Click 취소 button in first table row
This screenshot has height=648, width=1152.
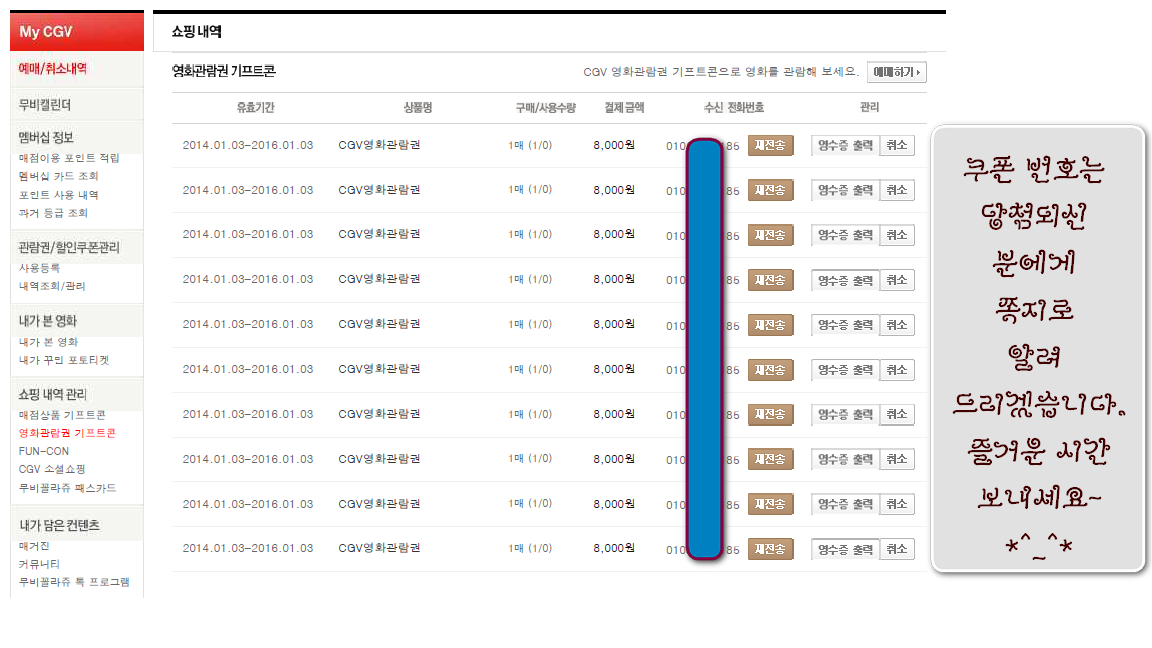(x=896, y=145)
